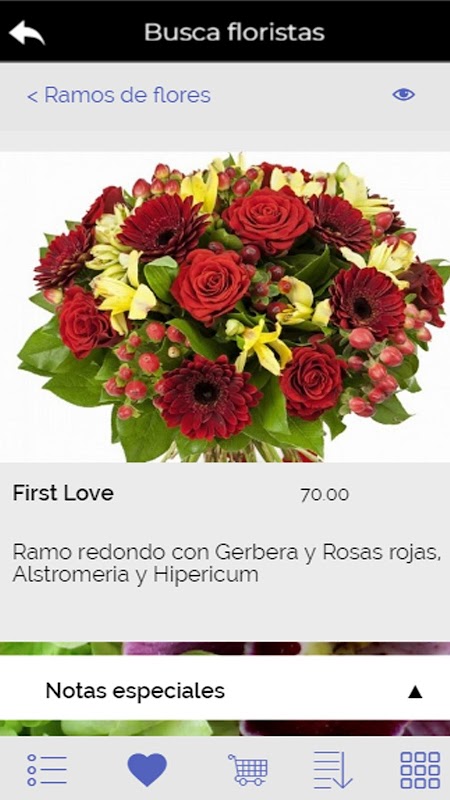Image resolution: width=450 pixels, height=800 pixels.
Task: Tap the sort order icon
Action: point(333,769)
